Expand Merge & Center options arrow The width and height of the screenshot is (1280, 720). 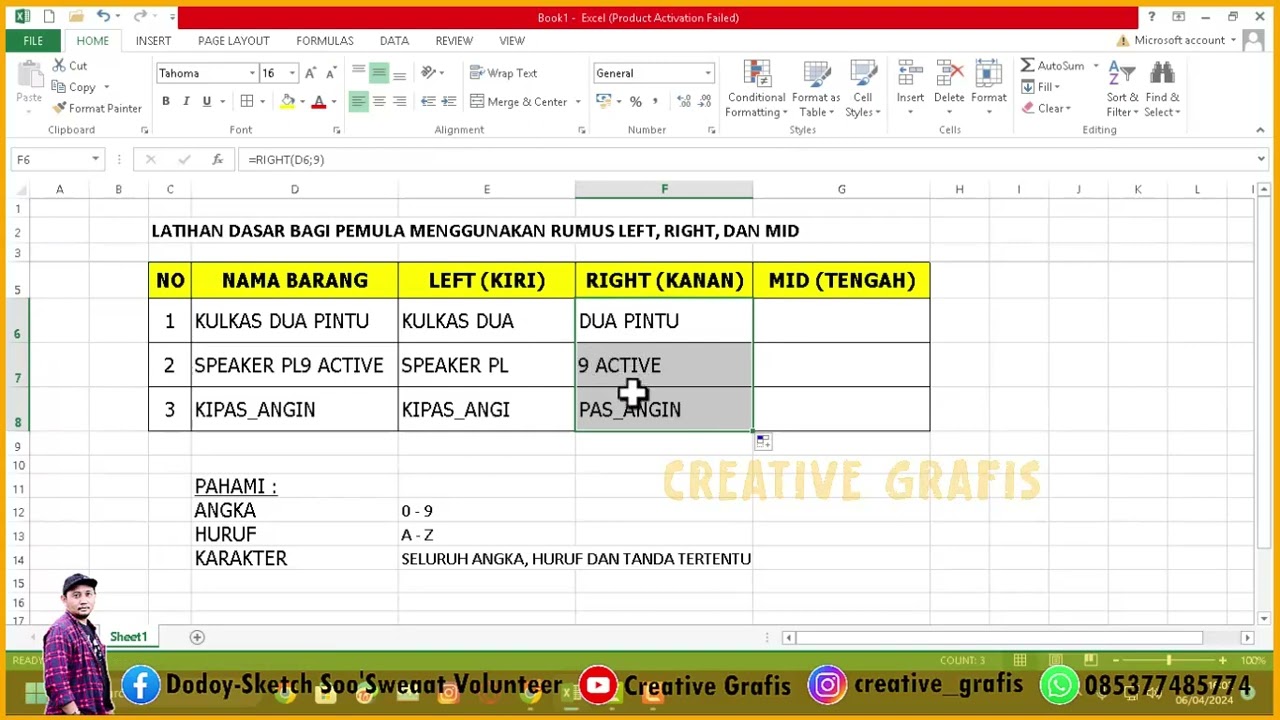[x=578, y=101]
